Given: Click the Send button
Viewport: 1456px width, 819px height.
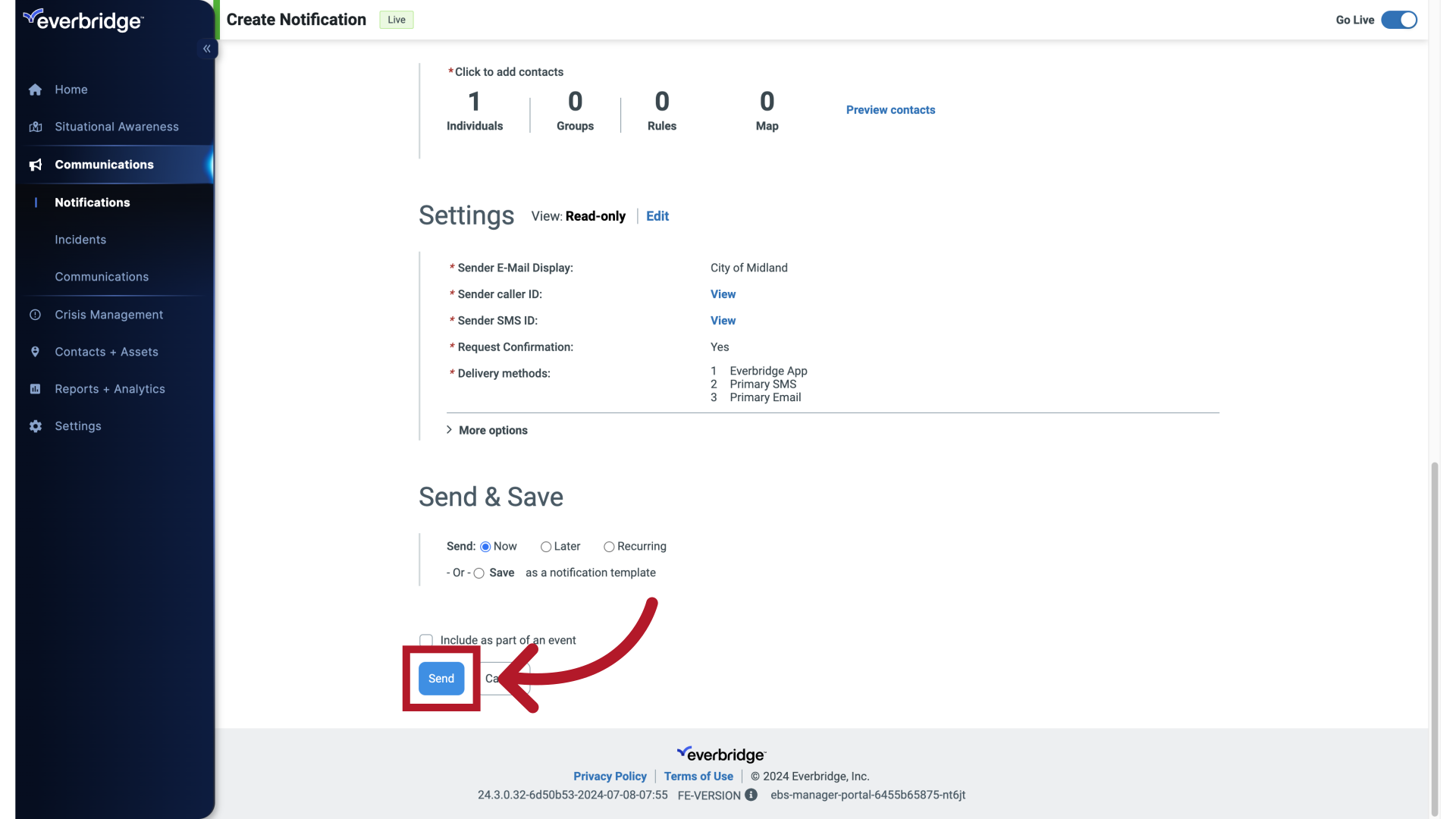Looking at the screenshot, I should (x=440, y=678).
